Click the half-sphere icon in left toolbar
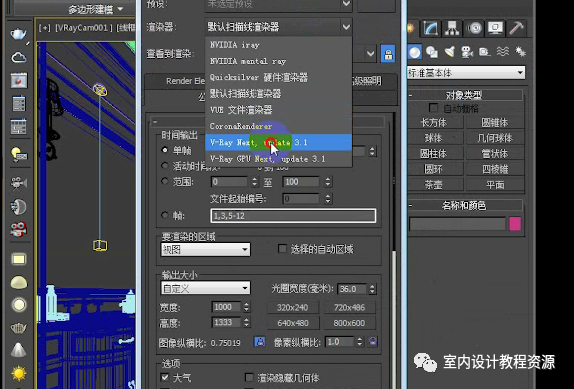This screenshot has height=389, width=574. 18,207
